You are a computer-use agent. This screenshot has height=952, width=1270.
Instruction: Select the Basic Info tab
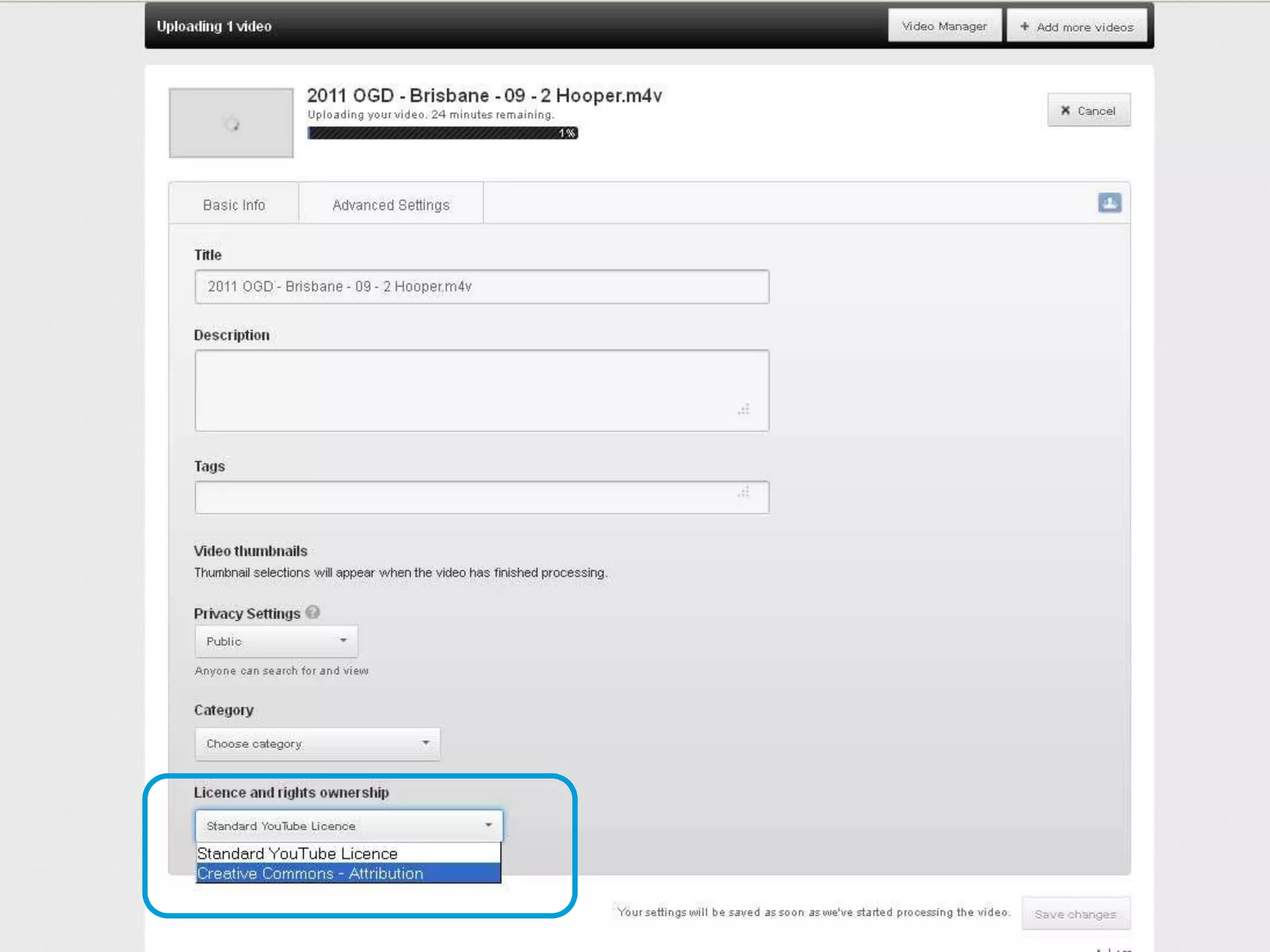pos(234,205)
